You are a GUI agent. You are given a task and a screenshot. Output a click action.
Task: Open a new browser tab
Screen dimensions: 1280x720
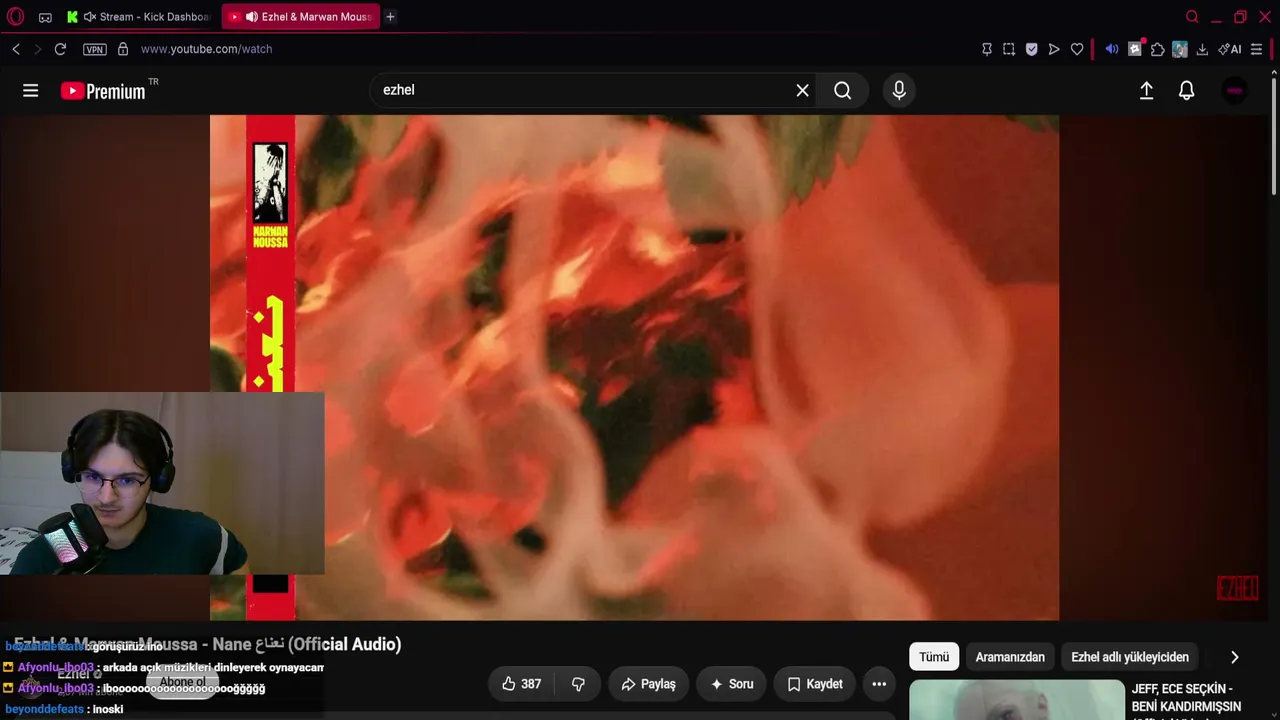[390, 17]
